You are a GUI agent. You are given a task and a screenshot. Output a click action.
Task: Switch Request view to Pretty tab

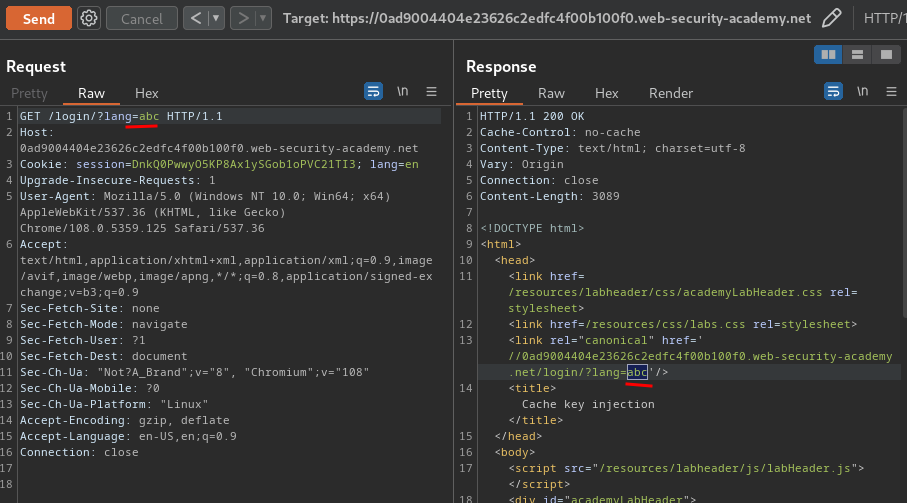click(29, 93)
